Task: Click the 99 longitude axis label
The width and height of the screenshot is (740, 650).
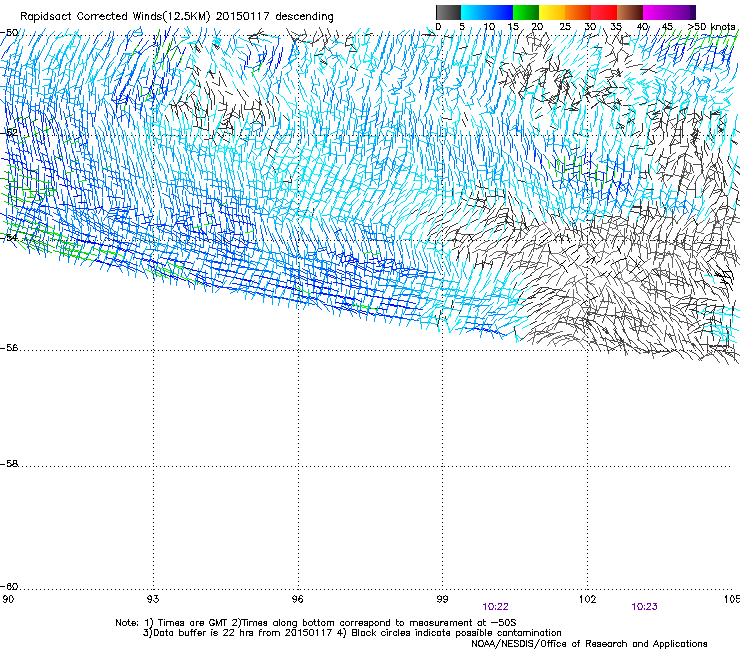Action: [x=442, y=599]
